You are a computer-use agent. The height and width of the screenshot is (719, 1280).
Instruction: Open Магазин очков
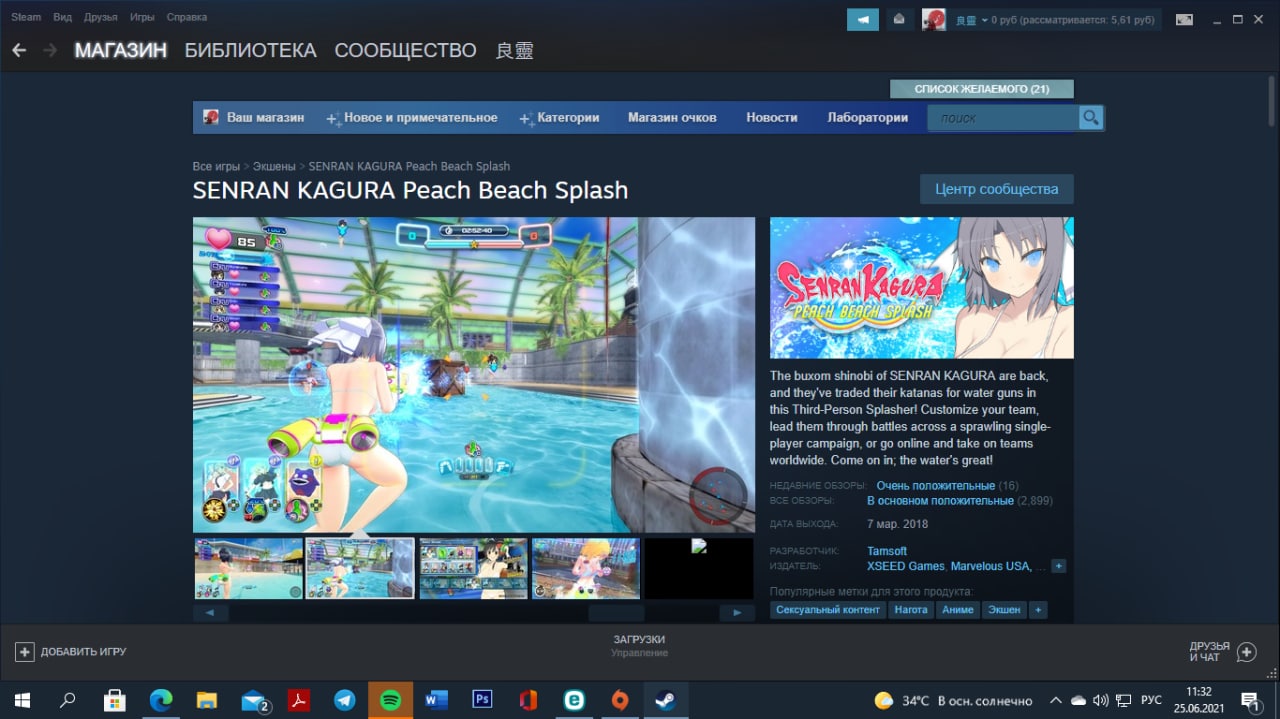(x=672, y=118)
